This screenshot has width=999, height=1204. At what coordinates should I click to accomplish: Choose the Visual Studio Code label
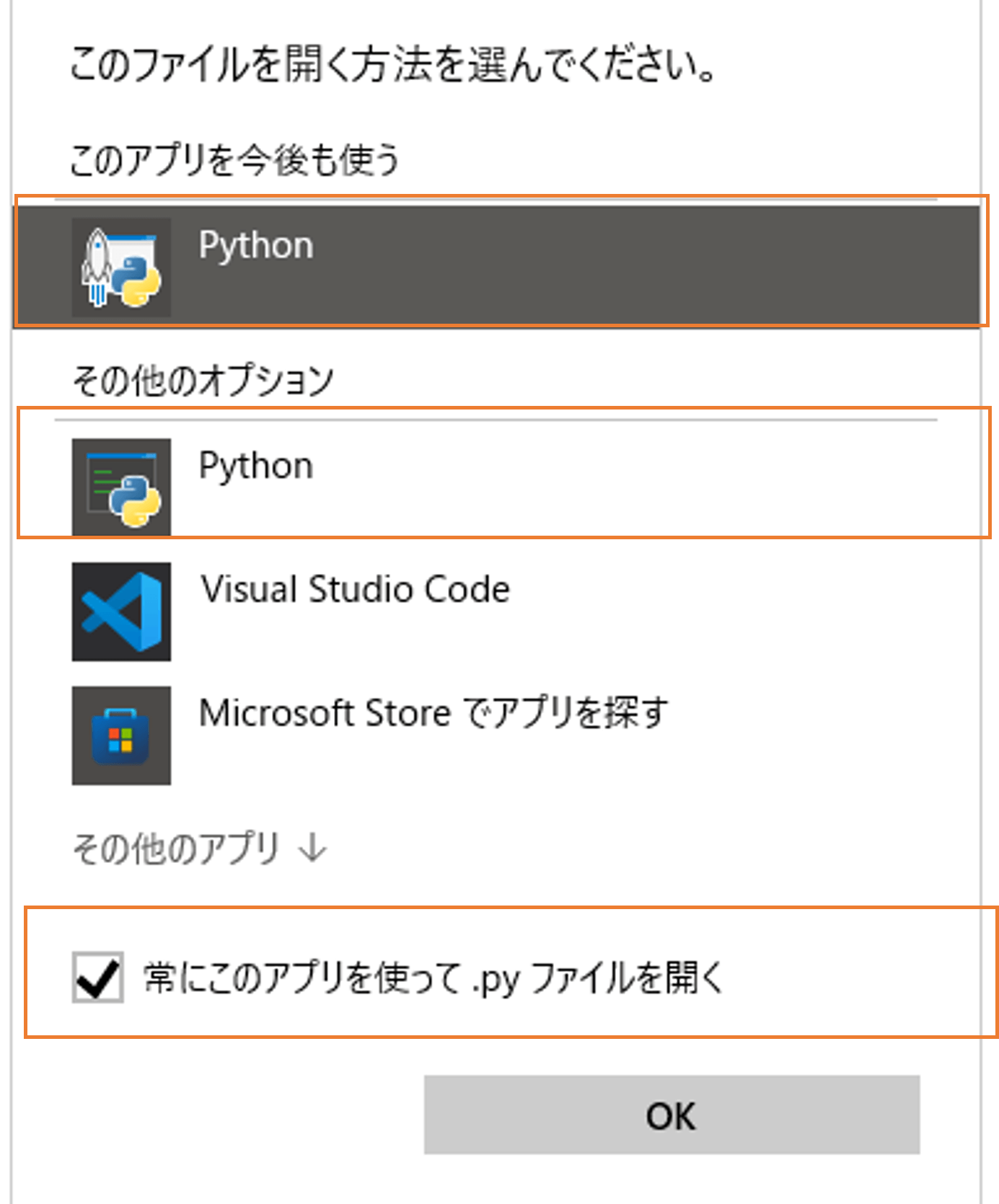[x=355, y=589]
